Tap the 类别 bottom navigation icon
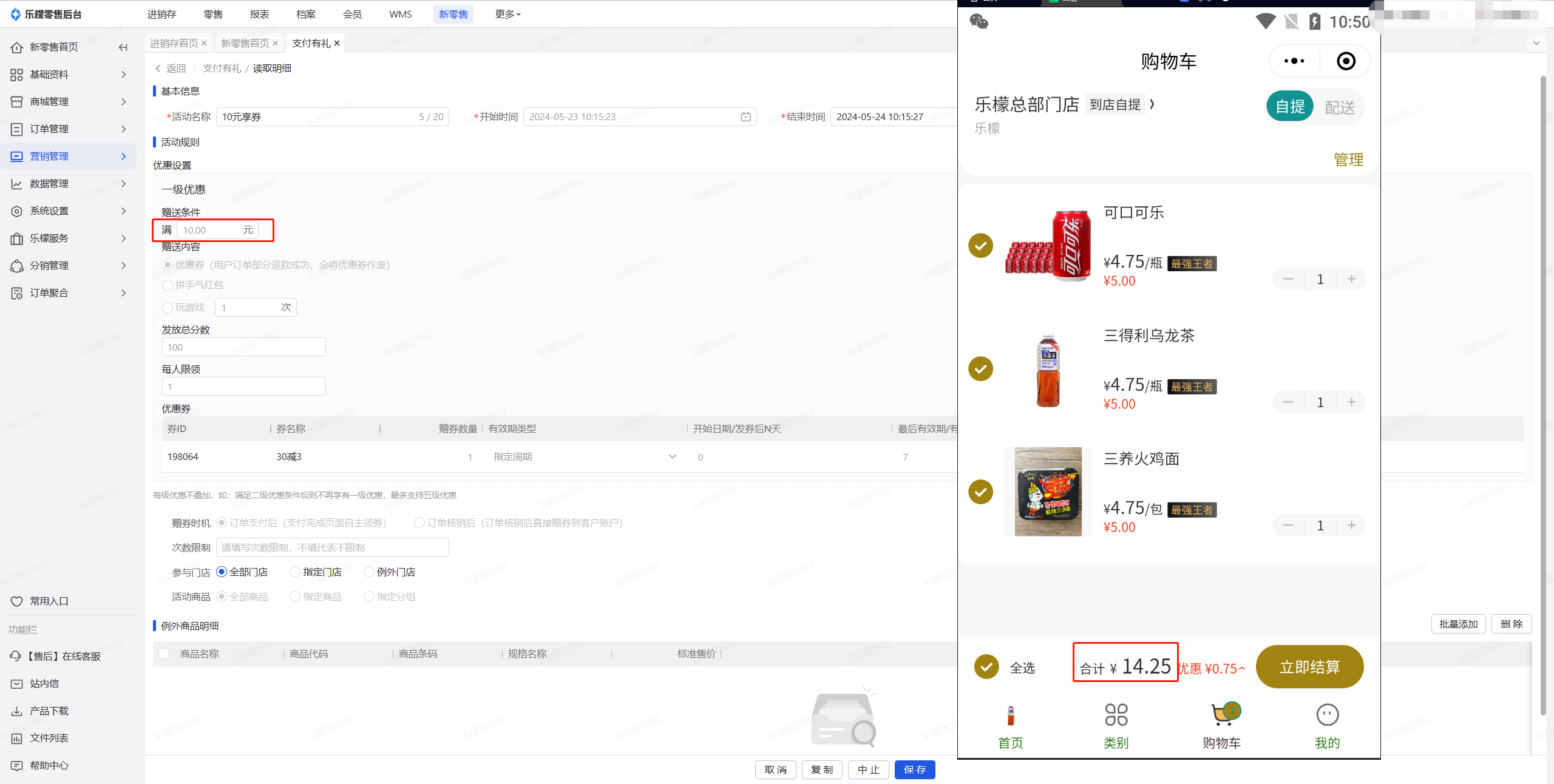 [x=1116, y=715]
